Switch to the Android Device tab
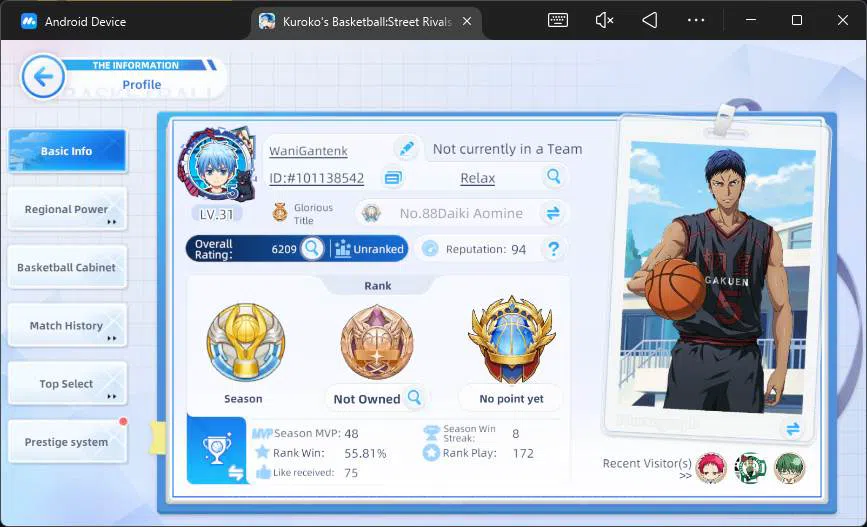Screen dimensions: 867x527 [x=73, y=22]
